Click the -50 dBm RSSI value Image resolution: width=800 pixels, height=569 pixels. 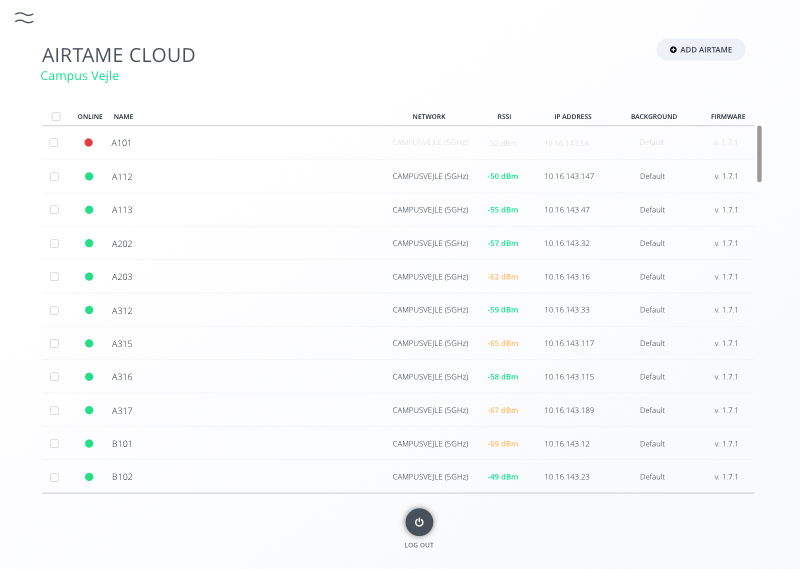(x=503, y=176)
